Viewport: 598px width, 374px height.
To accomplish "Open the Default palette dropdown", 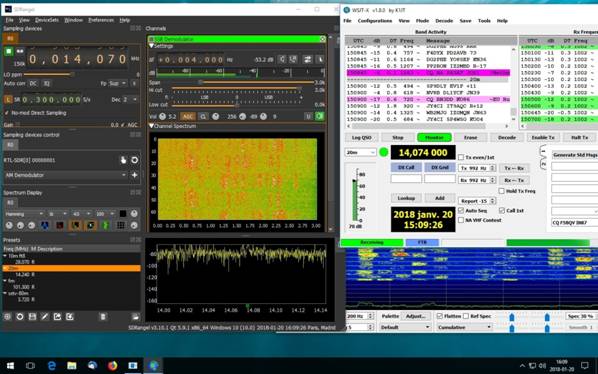I will click(405, 327).
